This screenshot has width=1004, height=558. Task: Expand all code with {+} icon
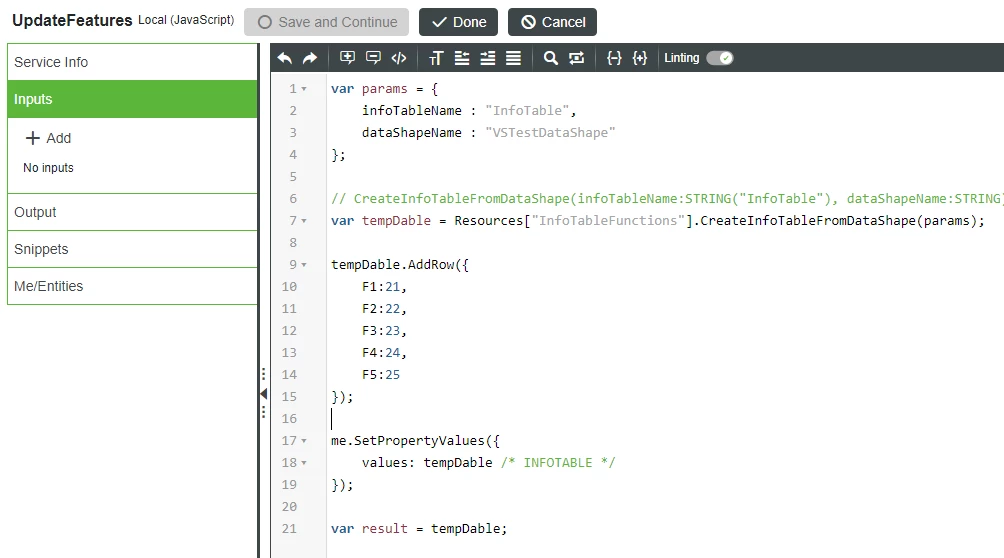tap(640, 58)
